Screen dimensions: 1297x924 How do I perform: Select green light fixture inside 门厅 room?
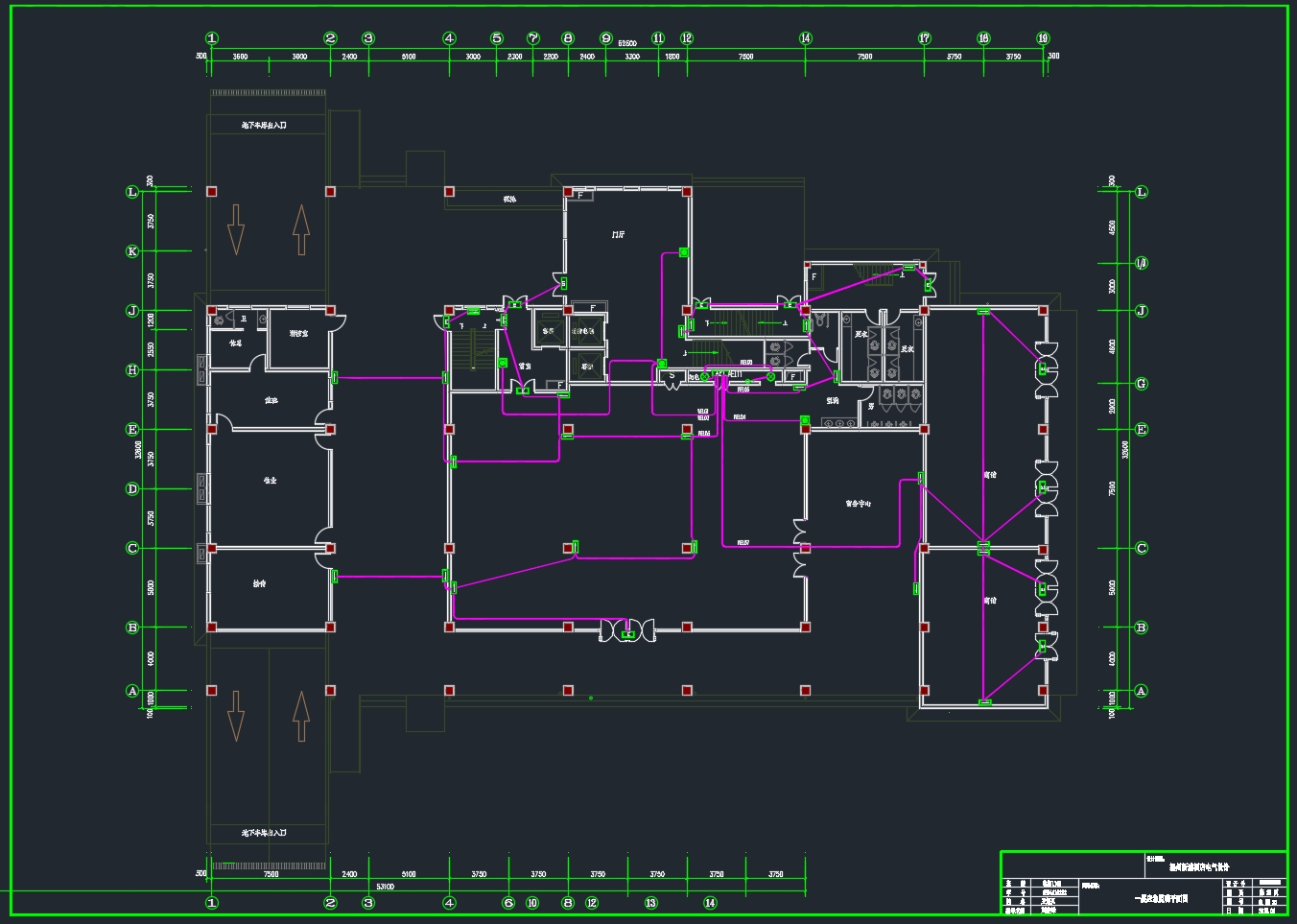683,252
